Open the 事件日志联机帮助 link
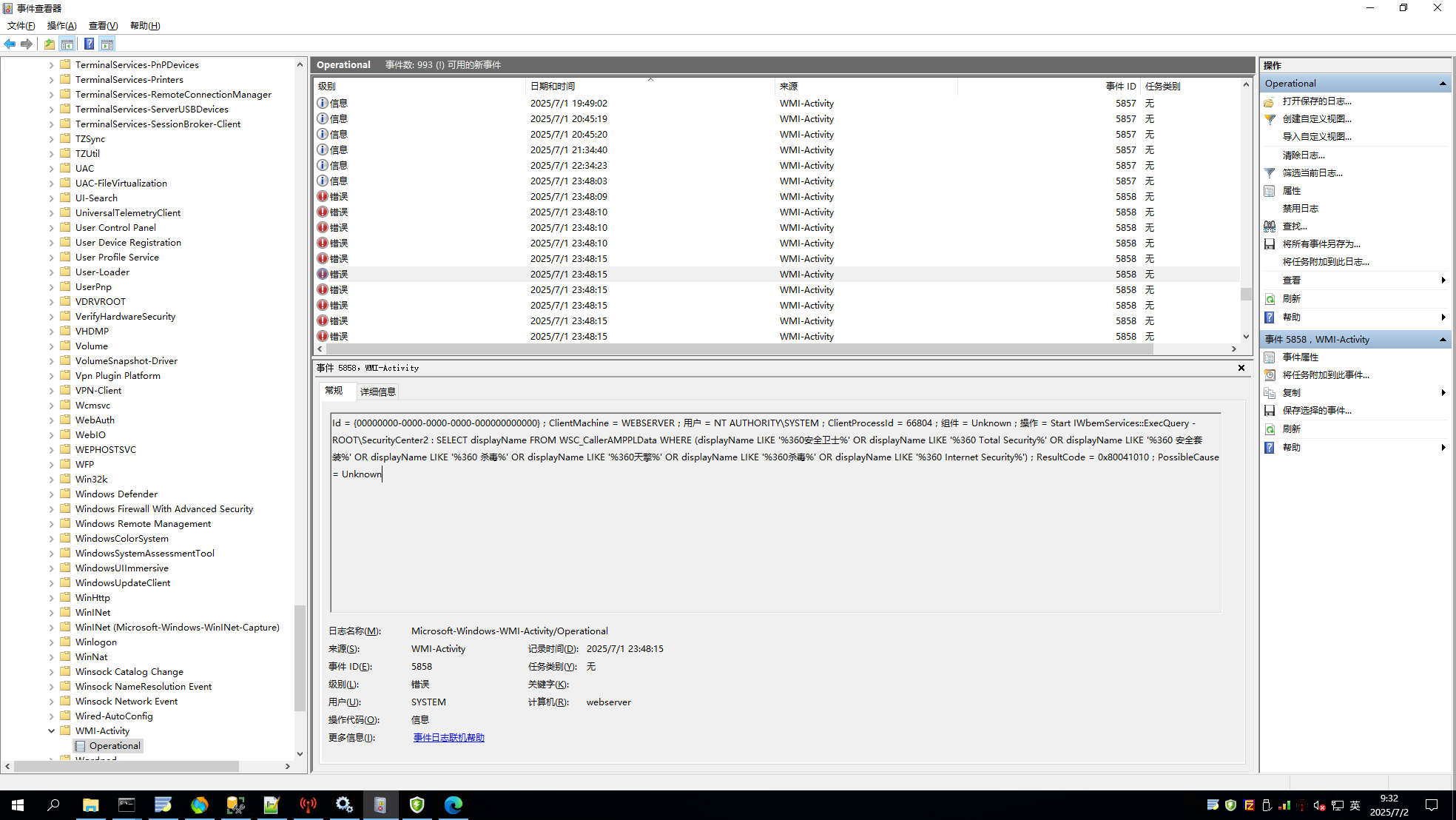The image size is (1456, 820). [x=448, y=738]
